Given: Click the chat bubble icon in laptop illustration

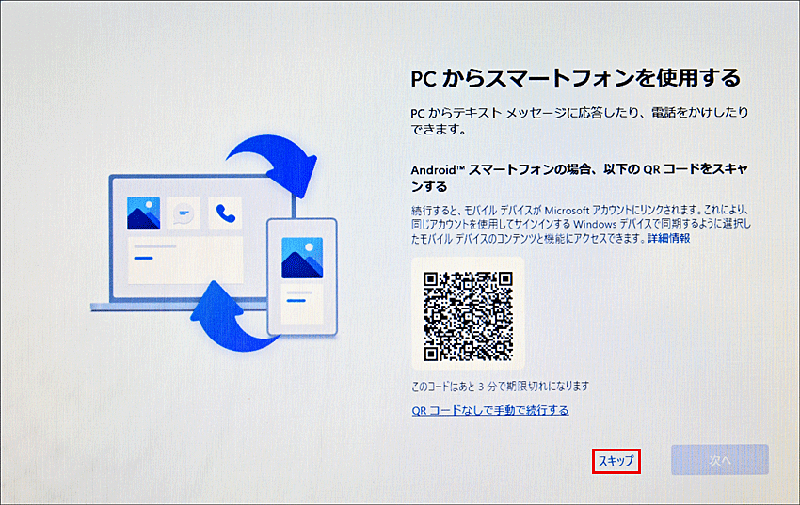Looking at the screenshot, I should (x=184, y=213).
